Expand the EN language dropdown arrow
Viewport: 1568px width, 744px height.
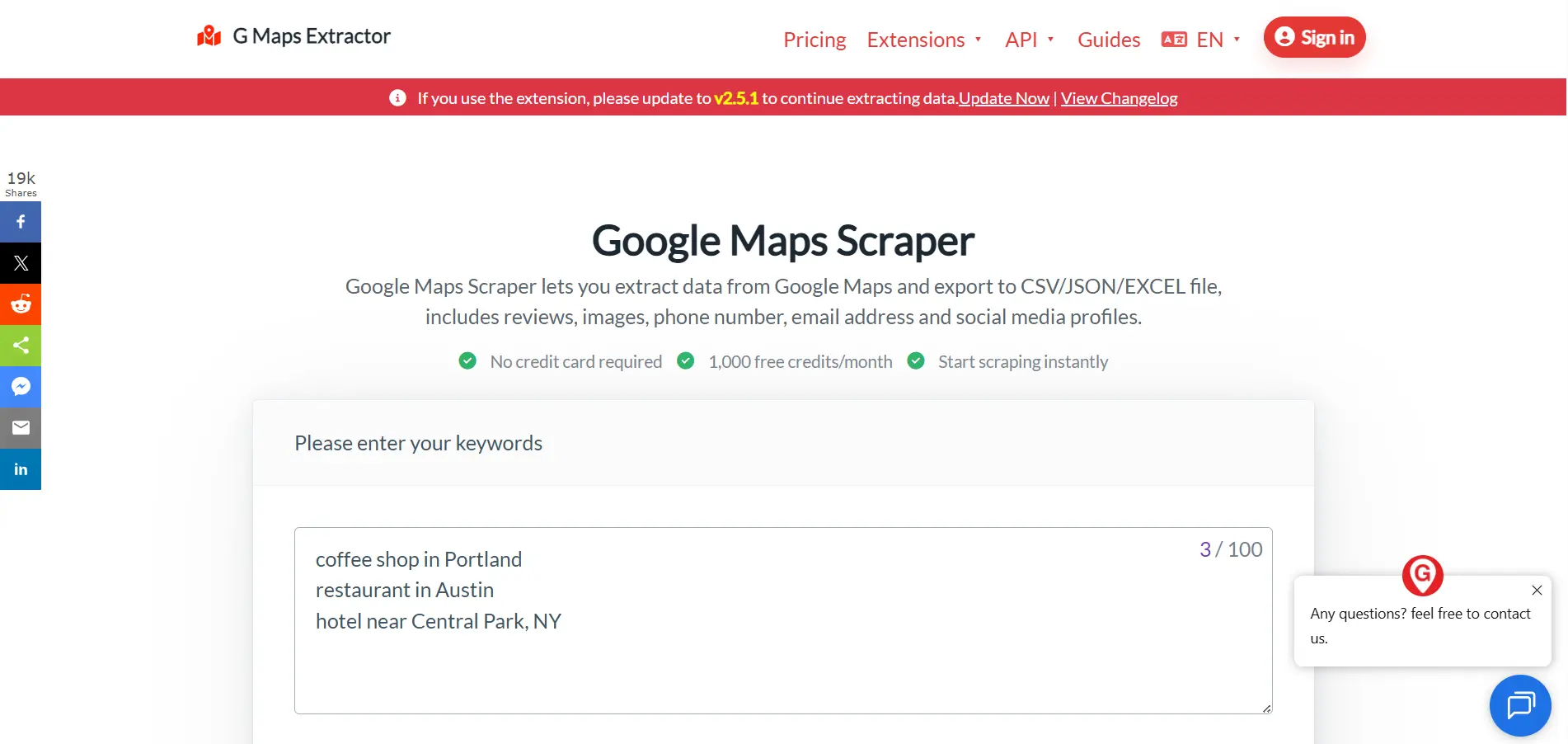coord(1237,40)
